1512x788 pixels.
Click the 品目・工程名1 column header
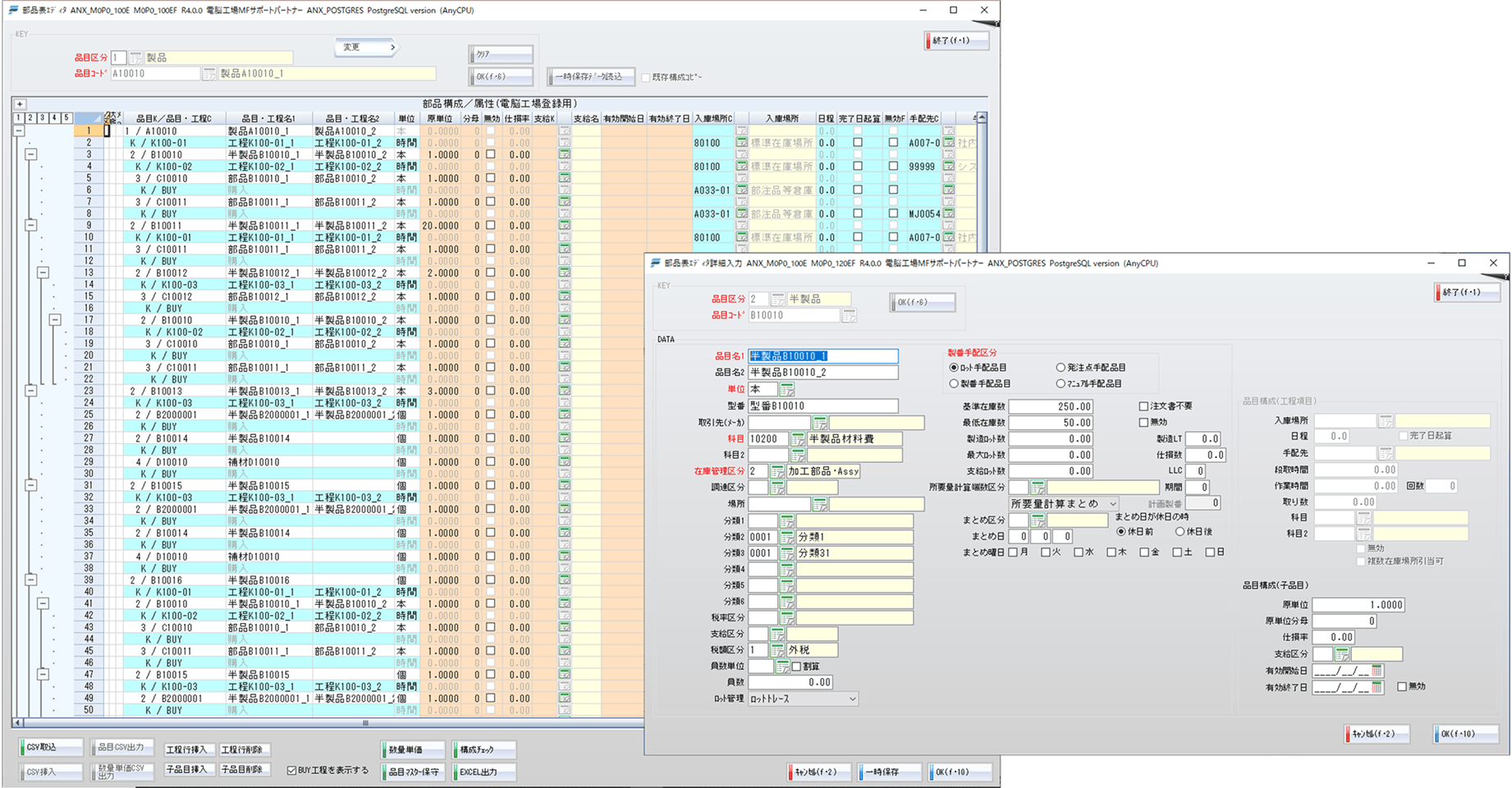(268, 118)
